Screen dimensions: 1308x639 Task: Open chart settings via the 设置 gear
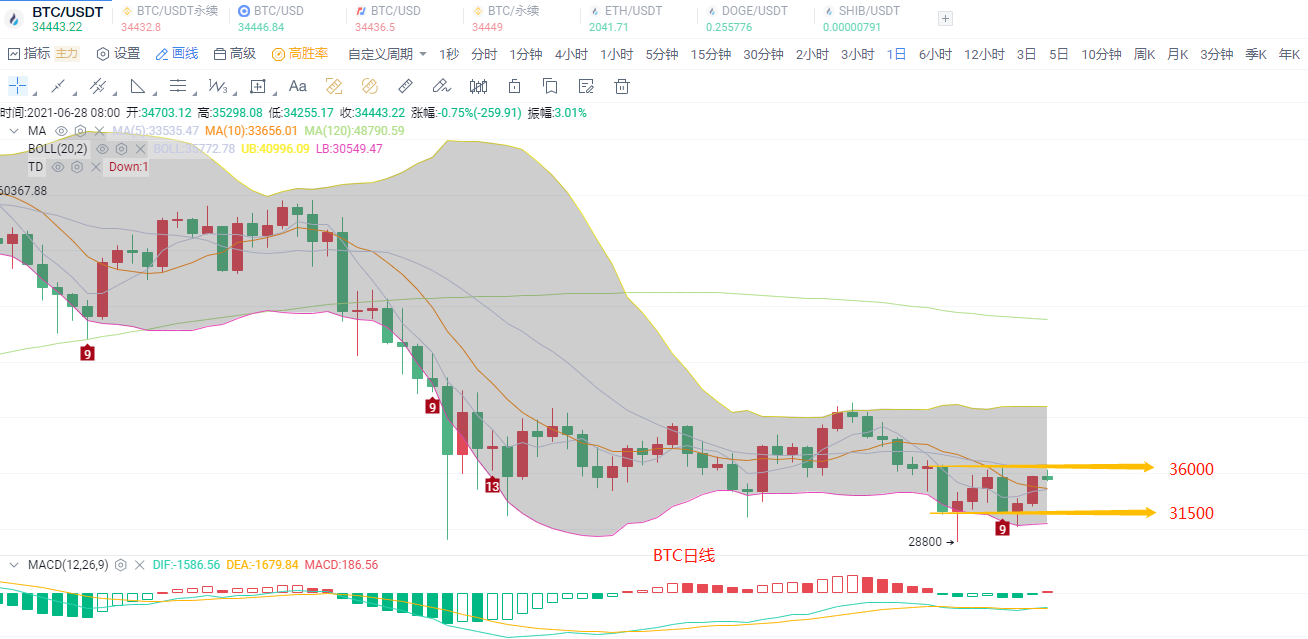tap(112, 55)
